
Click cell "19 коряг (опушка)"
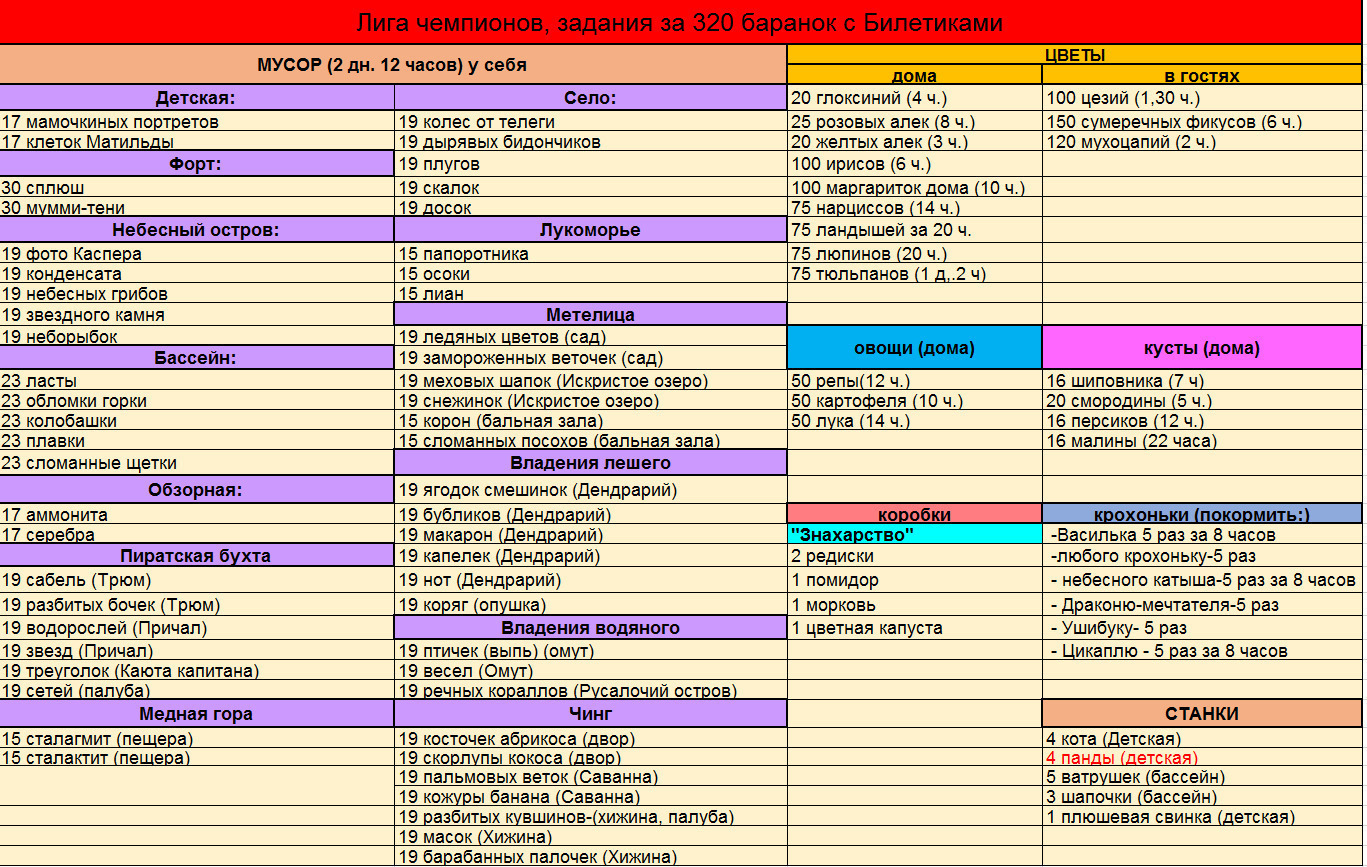(590, 605)
